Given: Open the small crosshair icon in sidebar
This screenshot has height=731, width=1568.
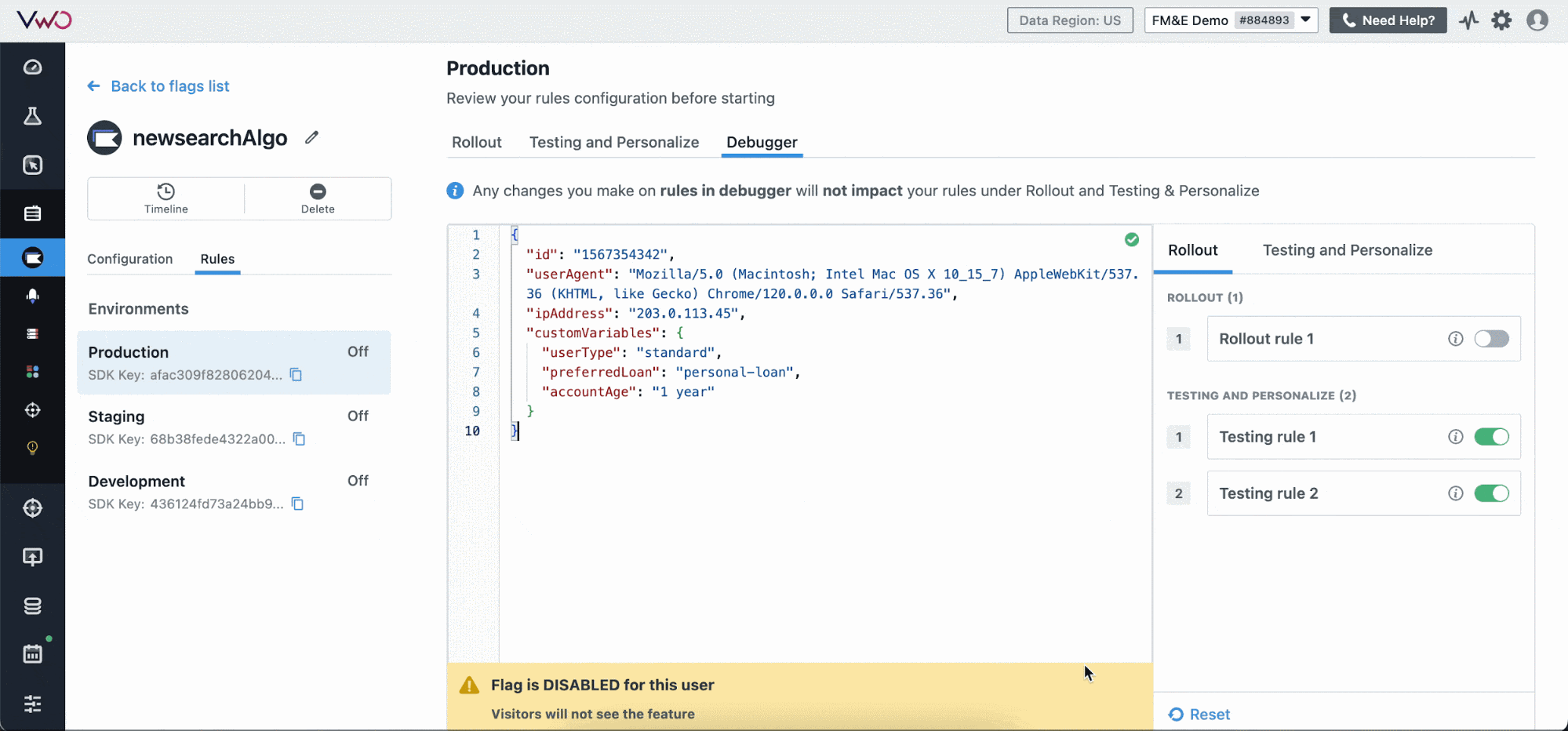Looking at the screenshot, I should [32, 409].
